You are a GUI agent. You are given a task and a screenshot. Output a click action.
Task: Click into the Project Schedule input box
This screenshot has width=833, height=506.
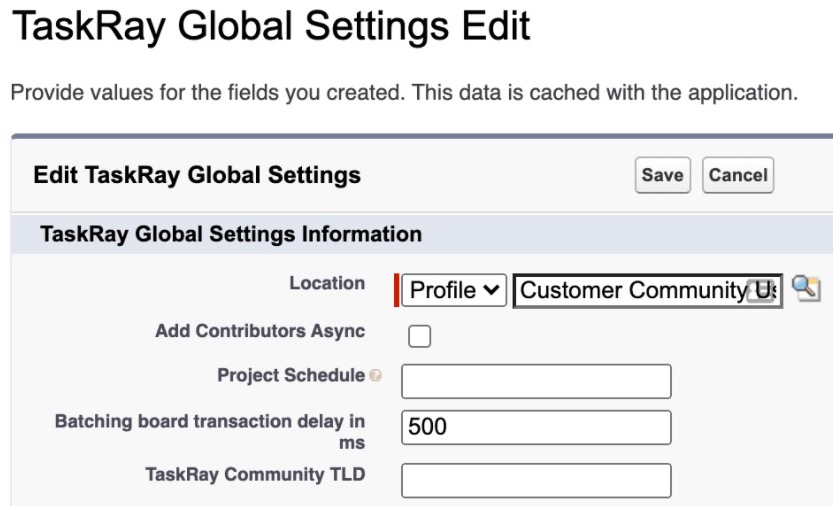pyautogui.click(x=536, y=381)
